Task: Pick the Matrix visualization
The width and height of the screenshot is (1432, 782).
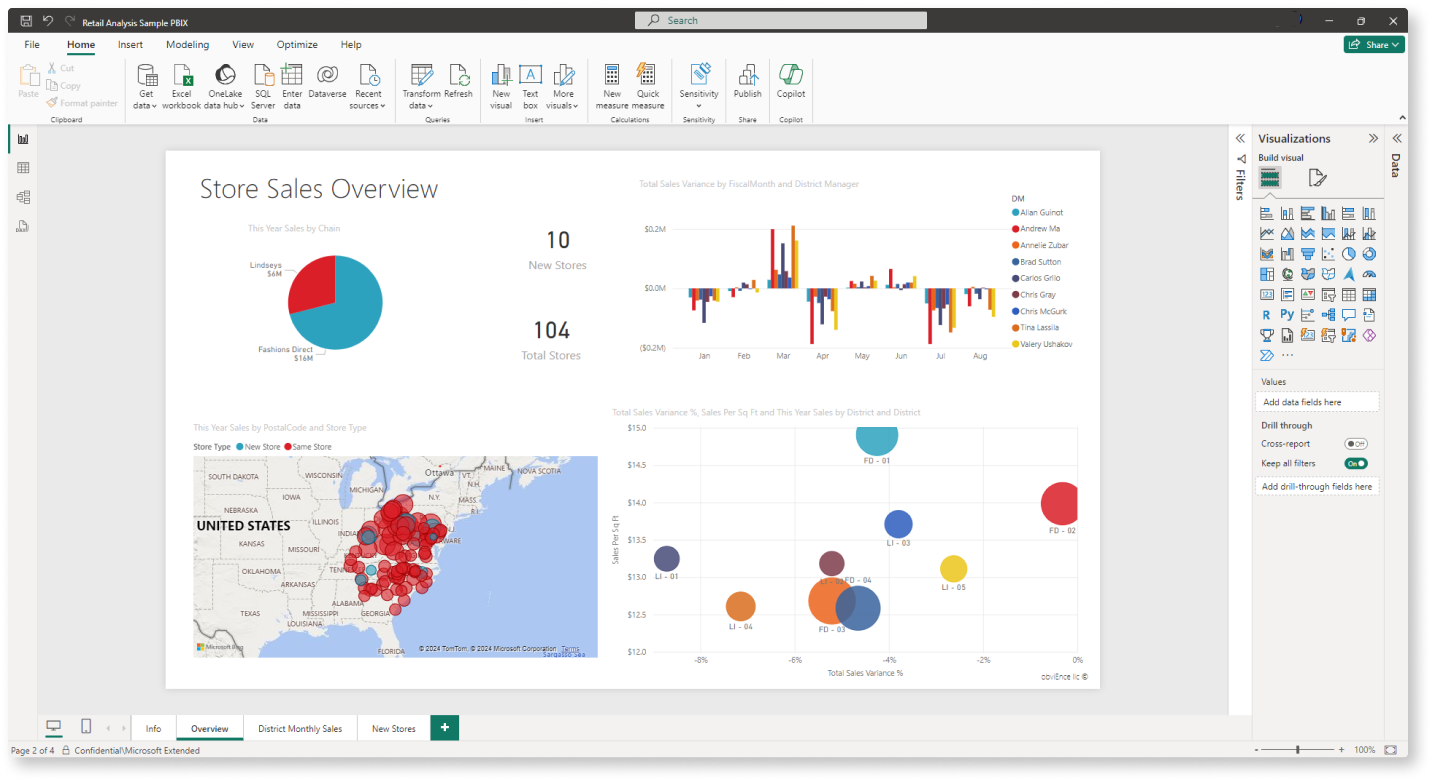Action: (1370, 295)
